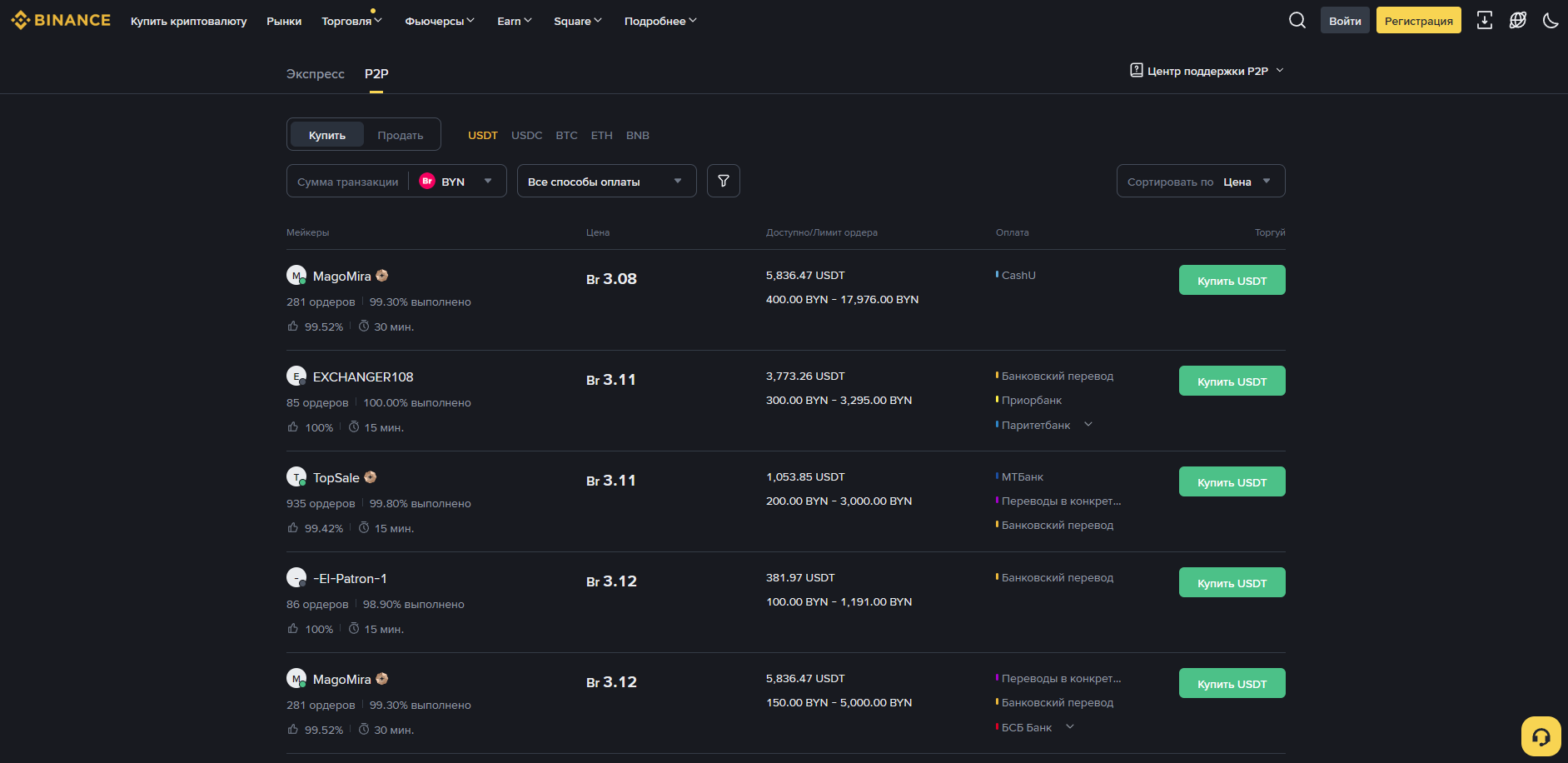Click the Binance logo
Image resolution: width=1568 pixels, height=763 pixels.
tap(59, 20)
